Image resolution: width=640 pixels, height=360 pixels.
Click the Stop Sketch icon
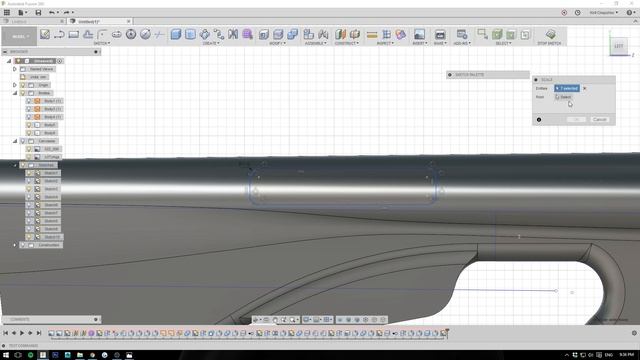point(550,34)
